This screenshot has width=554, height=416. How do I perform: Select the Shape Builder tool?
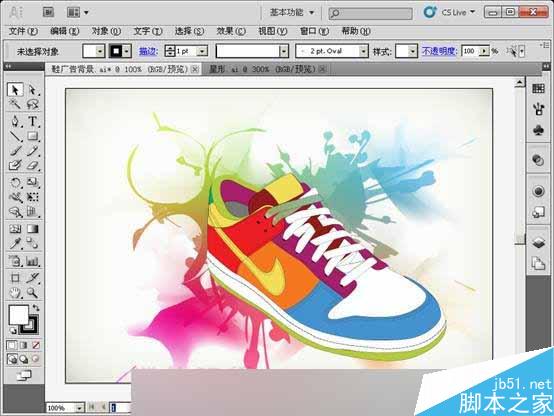(x=15, y=212)
